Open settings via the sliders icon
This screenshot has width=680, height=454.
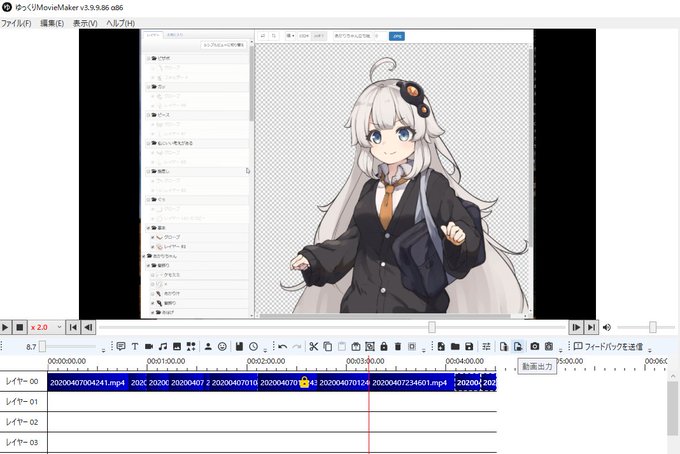(x=486, y=346)
